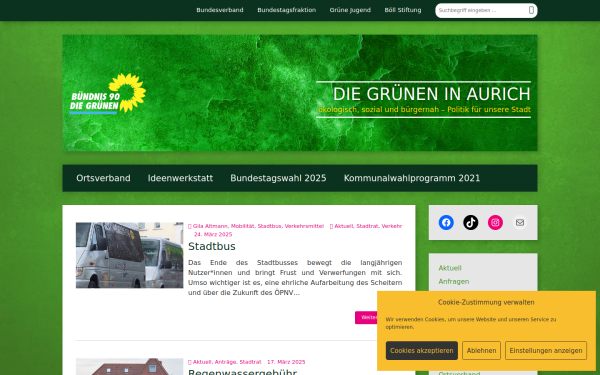600x375 pixels.
Task: Open the Bundesverband link
Action: [220, 10]
